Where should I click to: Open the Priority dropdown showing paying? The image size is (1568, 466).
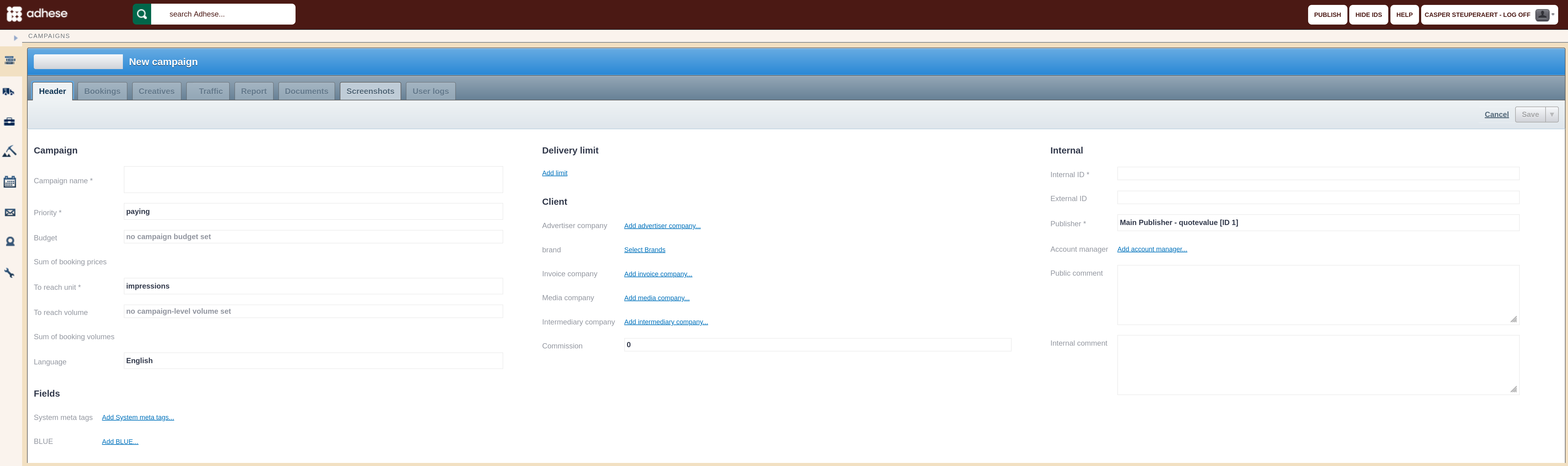point(313,211)
